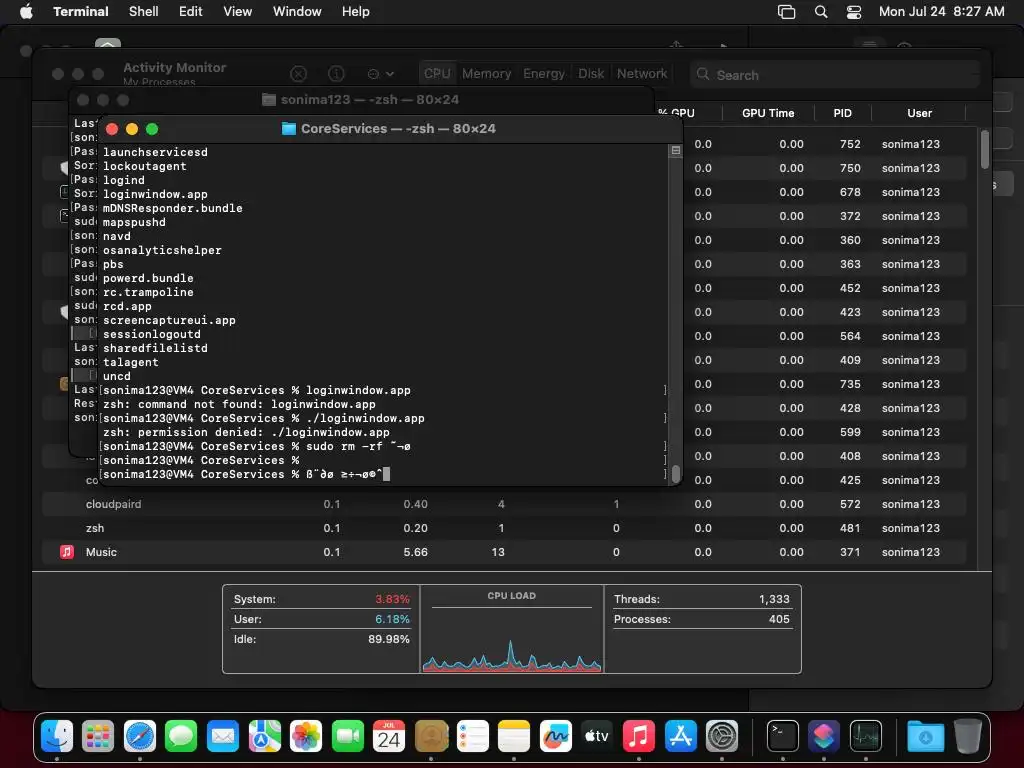Click the scroll marker icon in CoreServices Terminal
This screenshot has width=1024, height=768.
(x=676, y=151)
